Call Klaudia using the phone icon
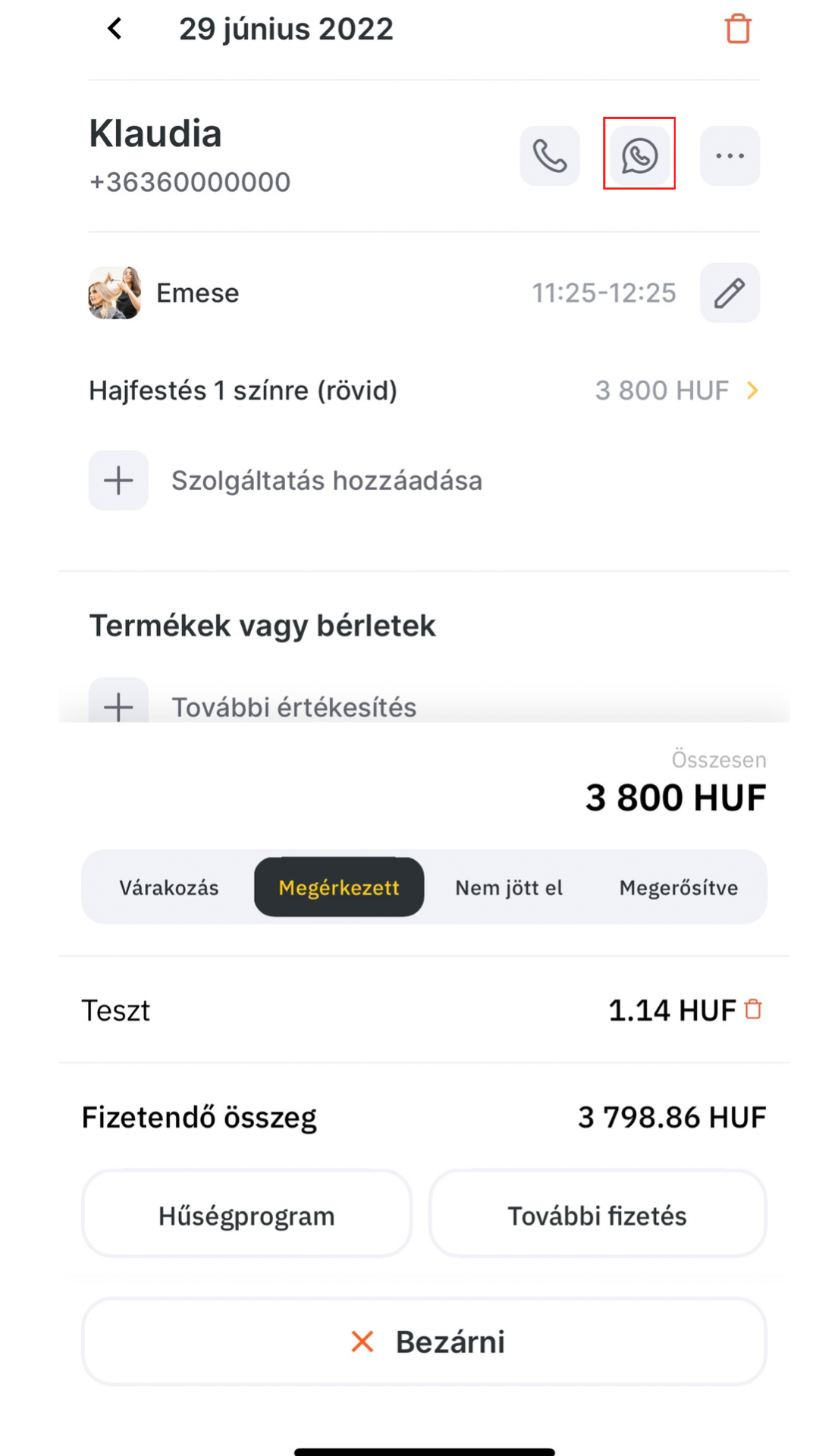This screenshot has width=819, height=1456. [550, 155]
